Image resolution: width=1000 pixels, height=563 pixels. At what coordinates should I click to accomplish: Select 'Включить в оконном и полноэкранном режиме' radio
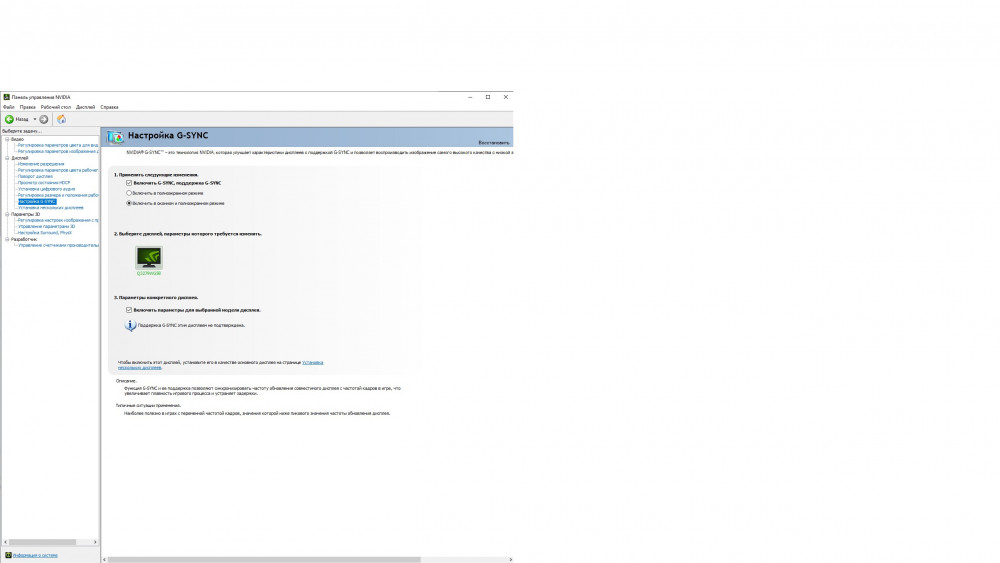[x=129, y=203]
